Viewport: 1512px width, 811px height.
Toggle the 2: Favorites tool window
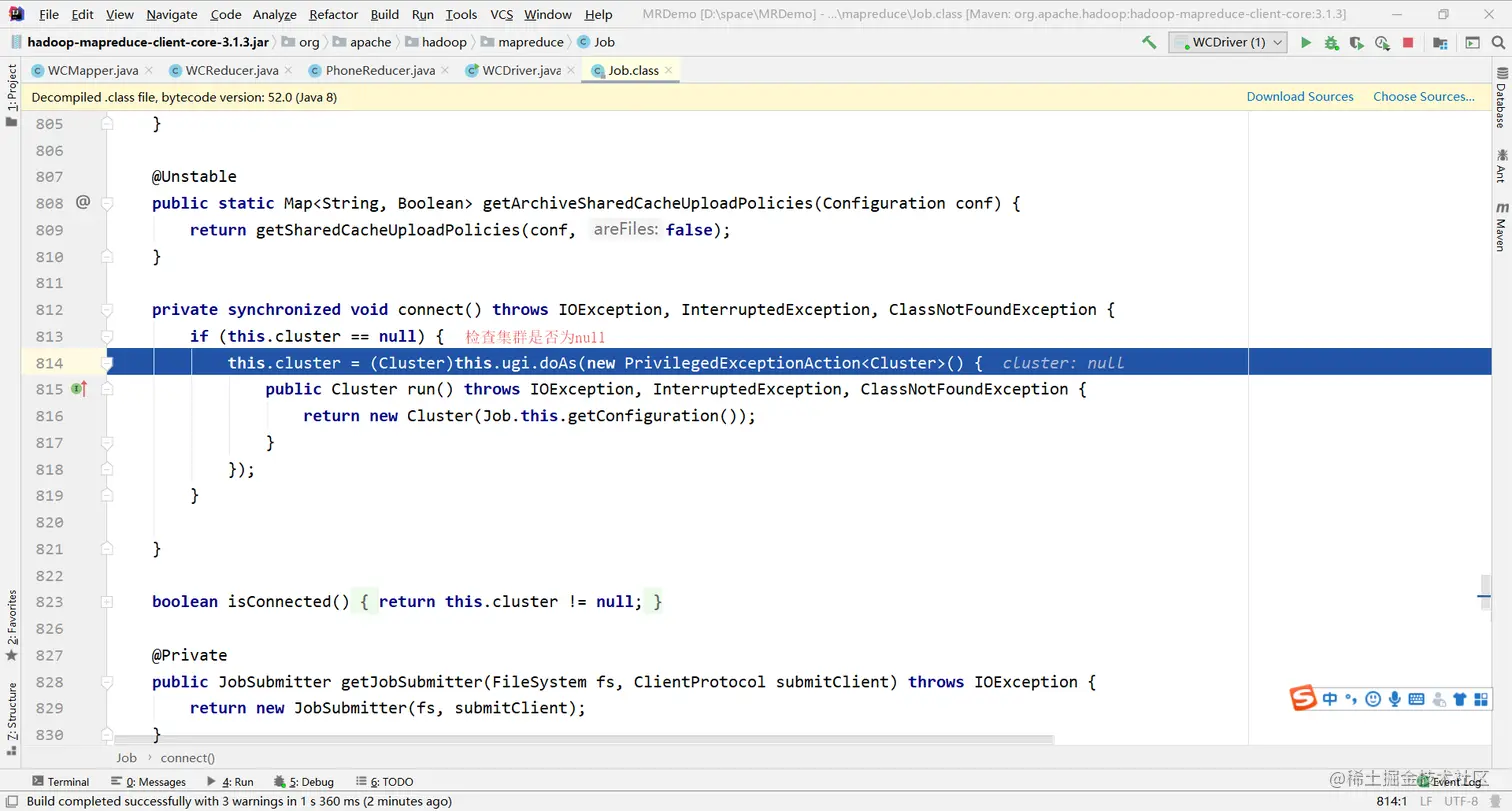11,625
